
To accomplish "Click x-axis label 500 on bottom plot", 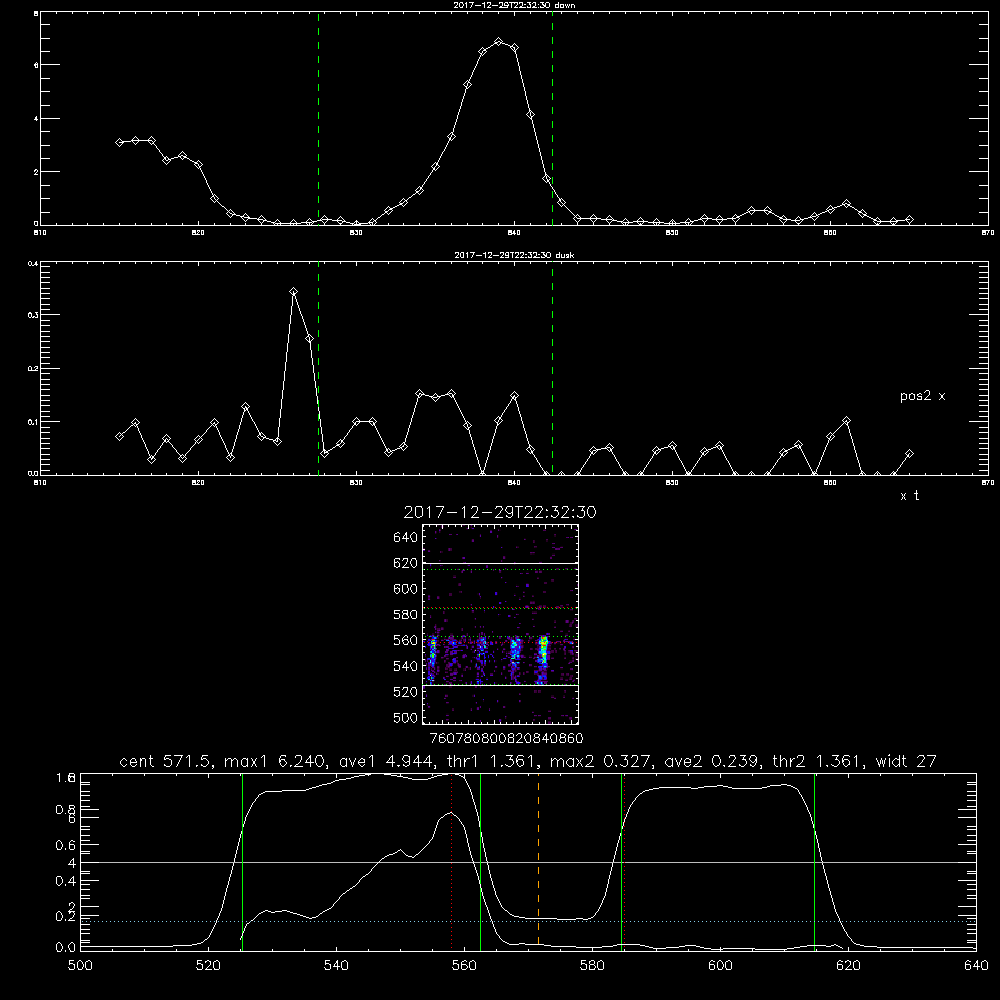I will tap(80, 966).
